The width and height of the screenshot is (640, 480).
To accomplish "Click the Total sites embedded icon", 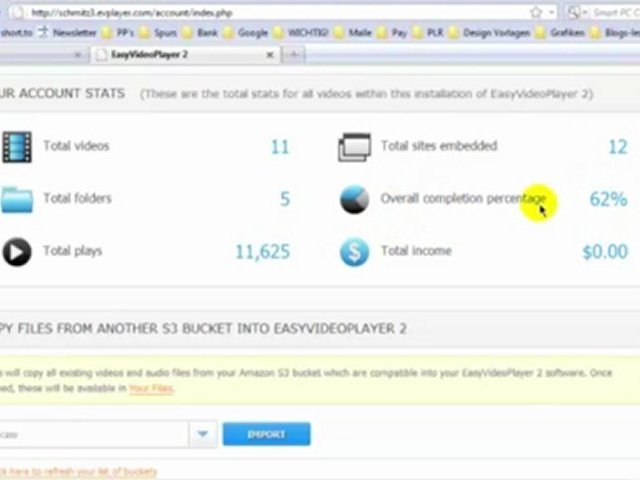I will tap(354, 147).
